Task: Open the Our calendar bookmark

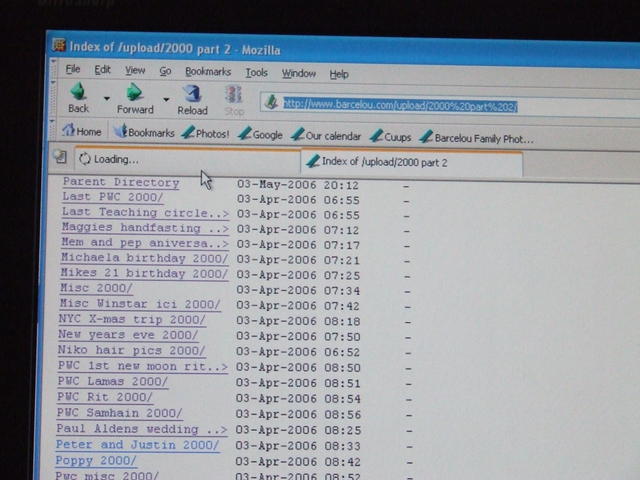Action: 326,136
